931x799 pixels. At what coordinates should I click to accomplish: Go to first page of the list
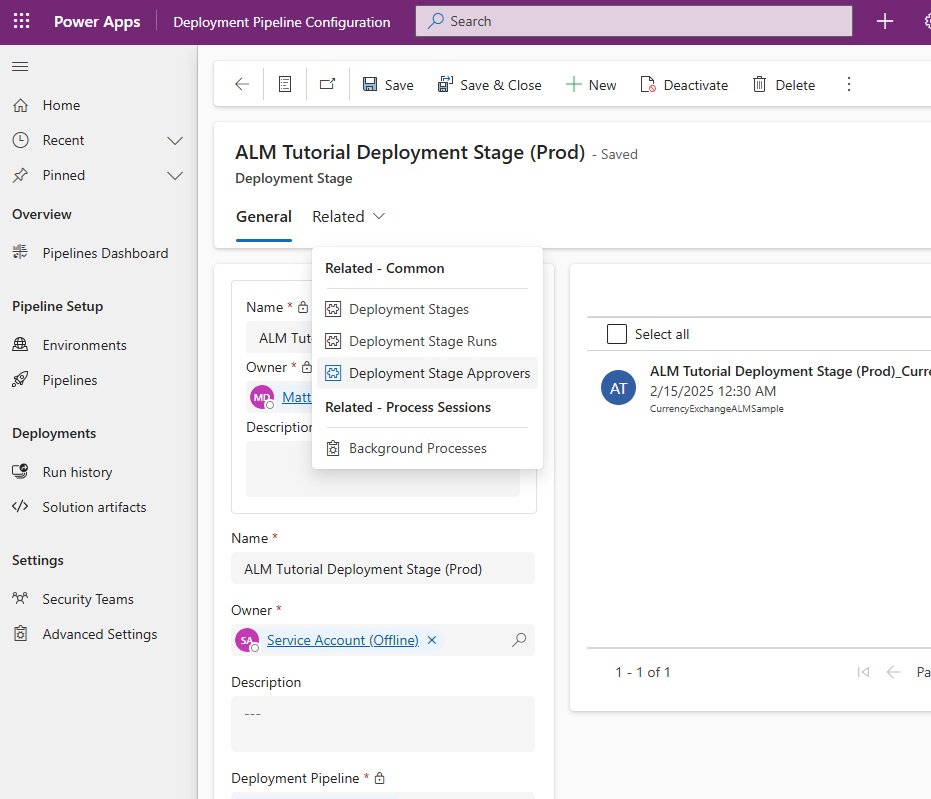[x=863, y=671]
